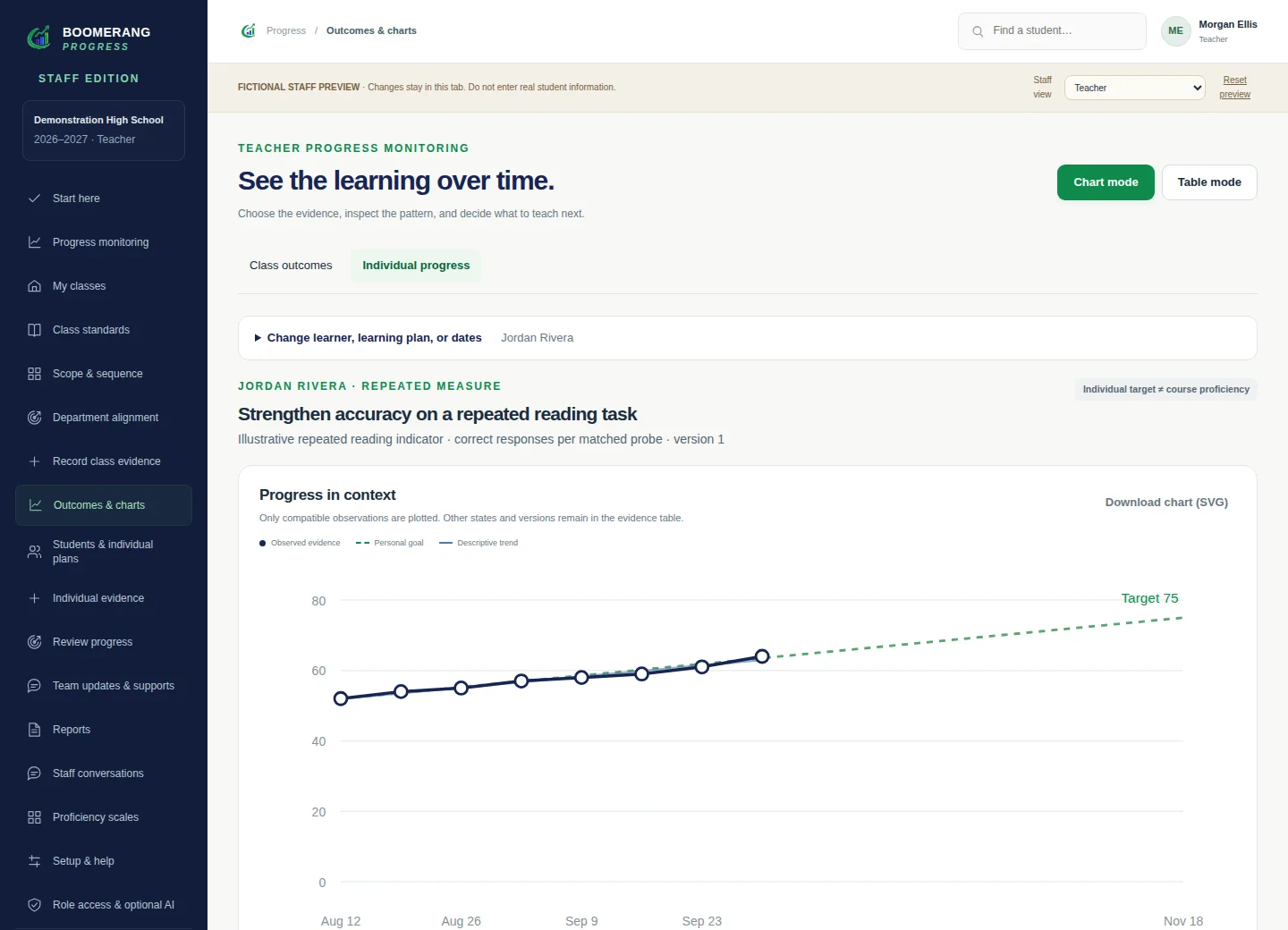The width and height of the screenshot is (1288, 930).
Task: Click the Proficiency scales grid icon
Action: coord(34,817)
